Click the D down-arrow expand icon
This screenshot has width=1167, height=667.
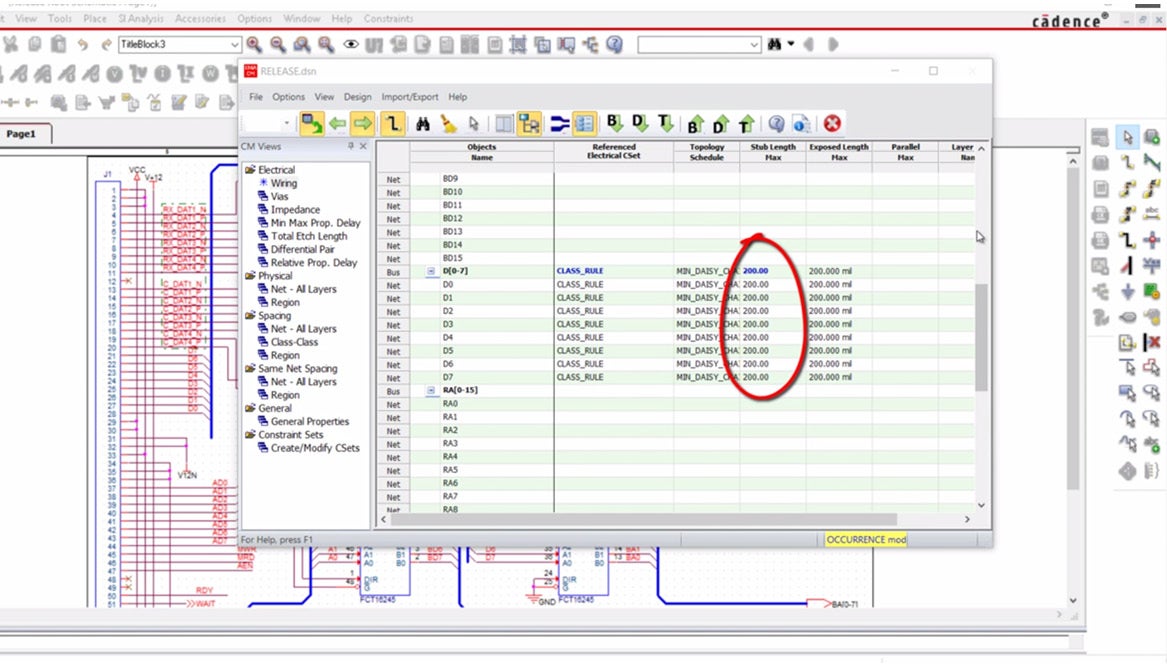coord(640,124)
